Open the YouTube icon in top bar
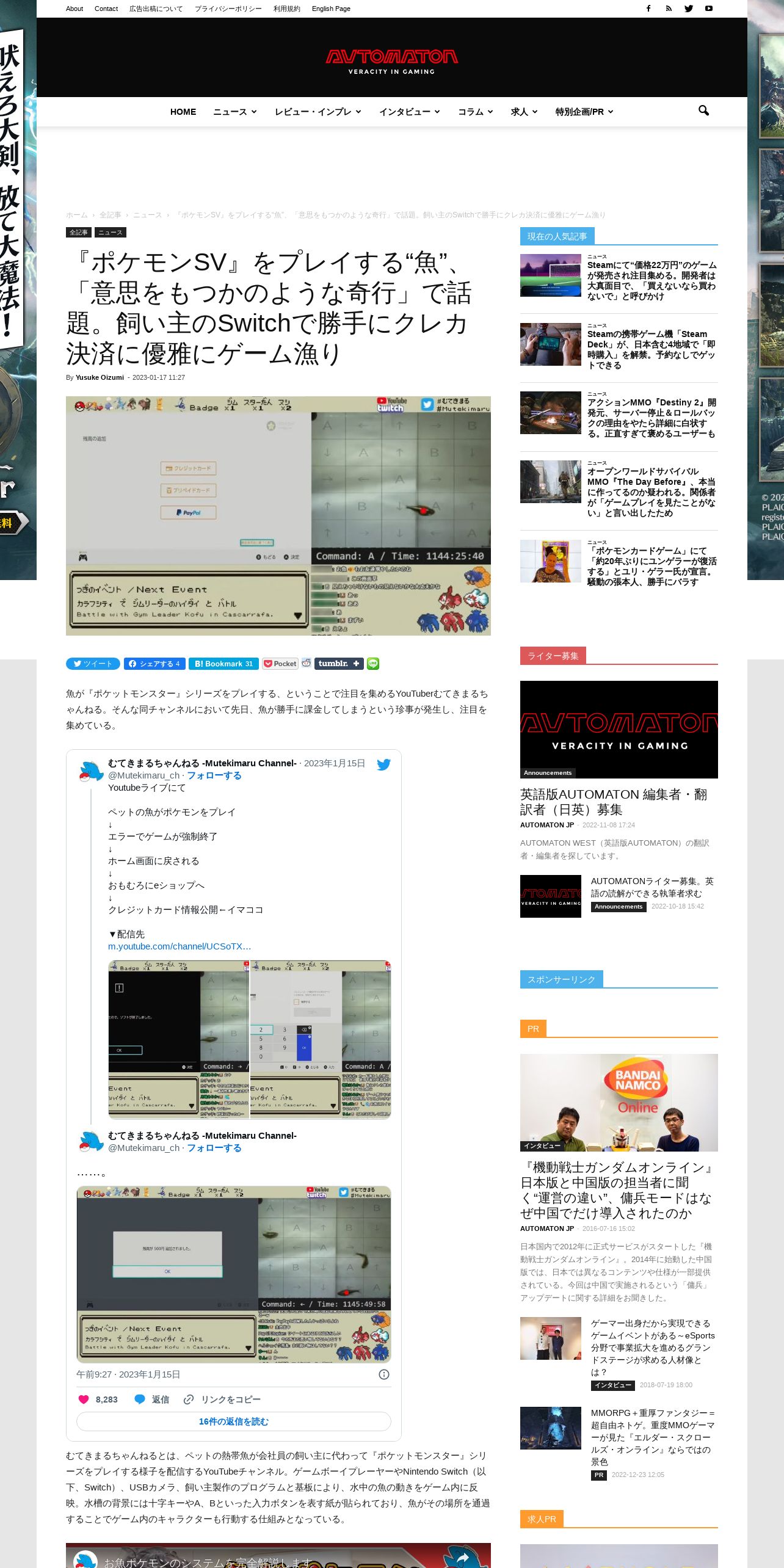784x1568 pixels. tap(709, 9)
